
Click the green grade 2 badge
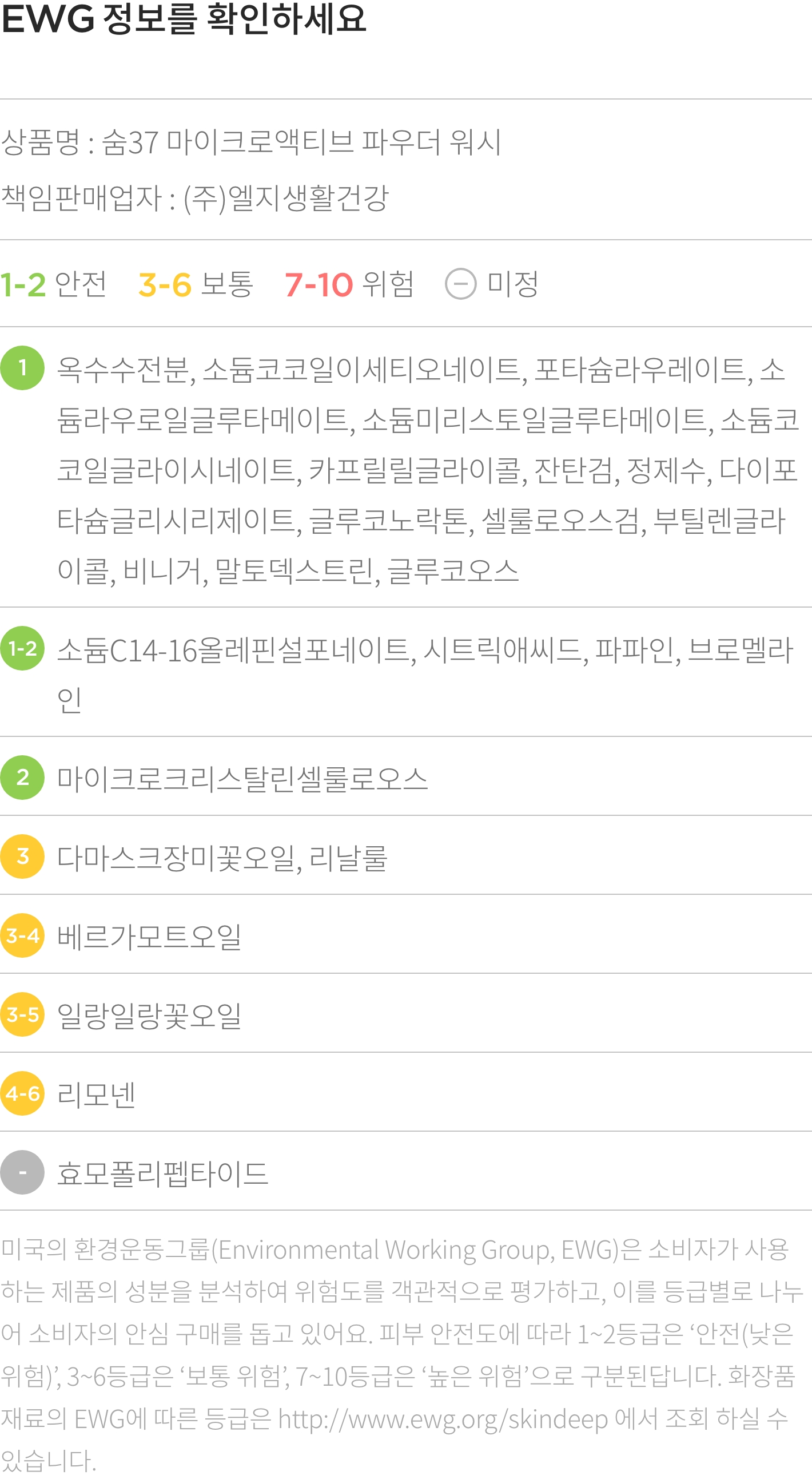pyautogui.click(x=22, y=777)
